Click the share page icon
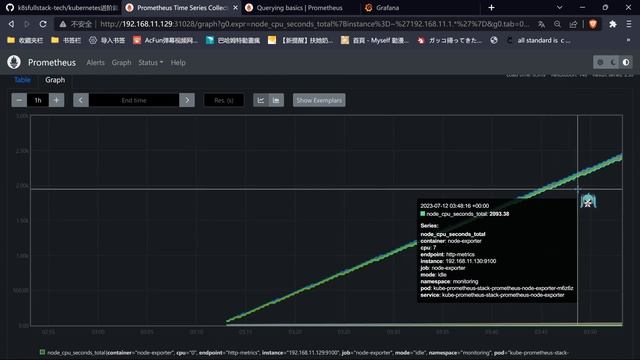This screenshot has height=360, width=640. point(573,24)
